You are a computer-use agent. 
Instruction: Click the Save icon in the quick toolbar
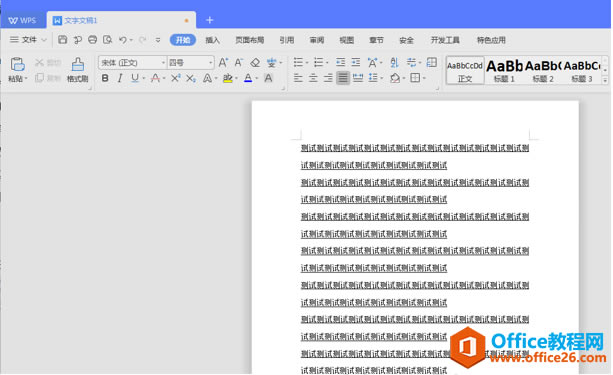[x=63, y=39]
